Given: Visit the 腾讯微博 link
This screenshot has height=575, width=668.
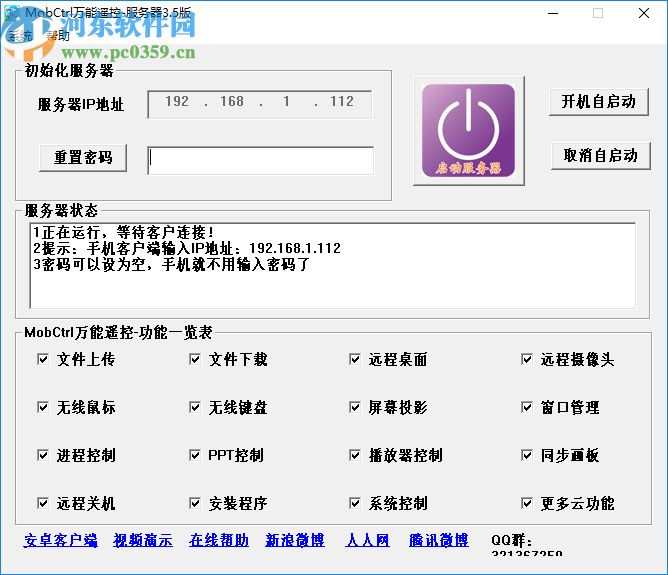Looking at the screenshot, I should (439, 540).
